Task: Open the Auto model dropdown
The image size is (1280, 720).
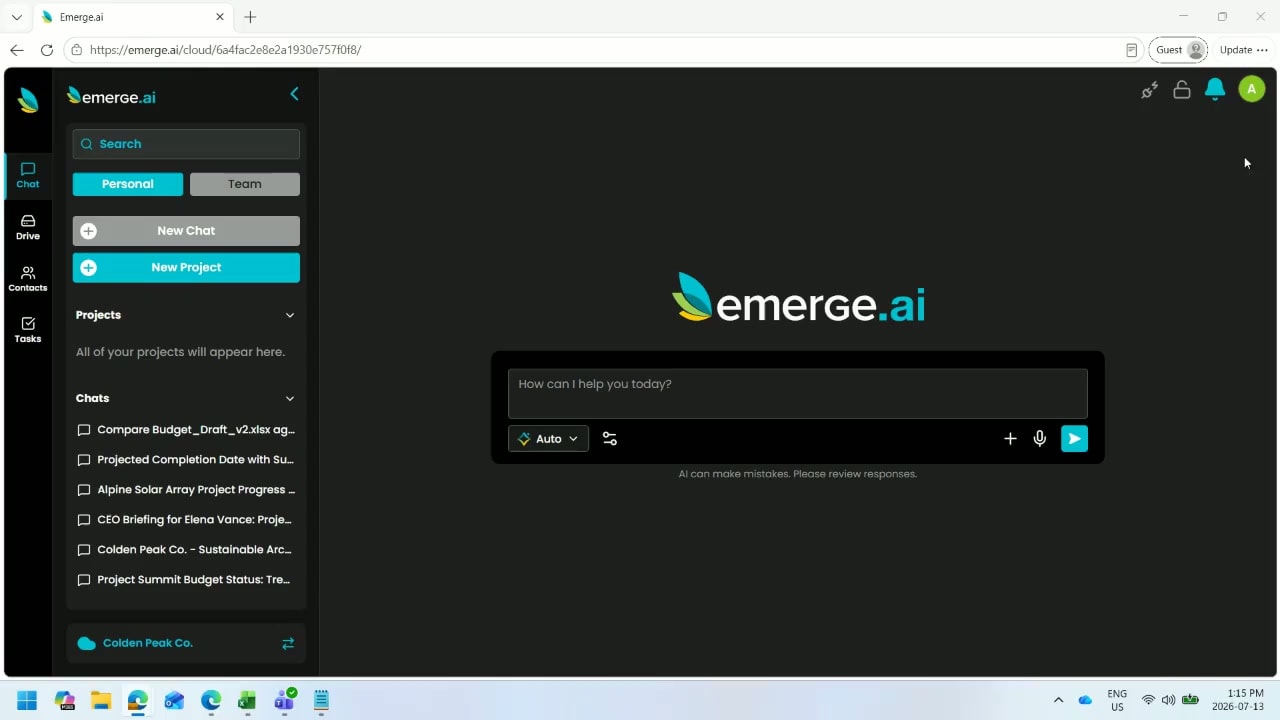Action: pos(548,439)
